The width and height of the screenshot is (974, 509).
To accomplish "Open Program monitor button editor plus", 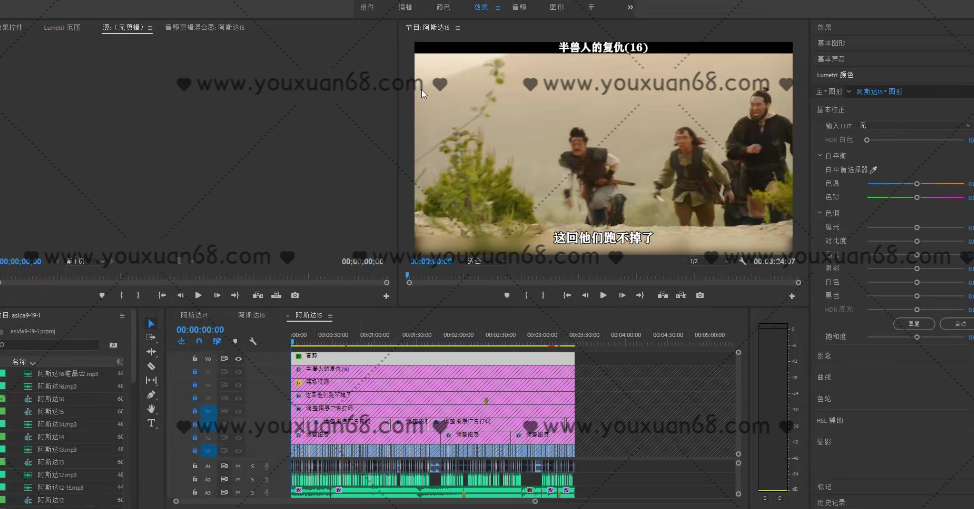I will (792, 296).
